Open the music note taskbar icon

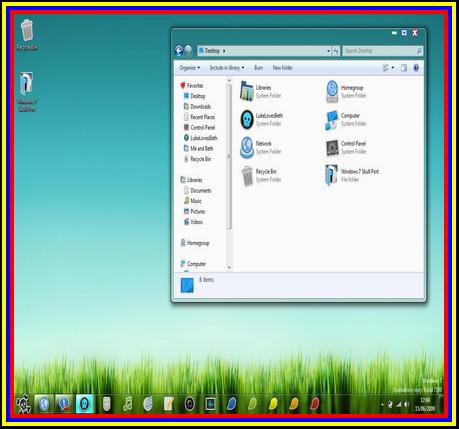[127, 404]
